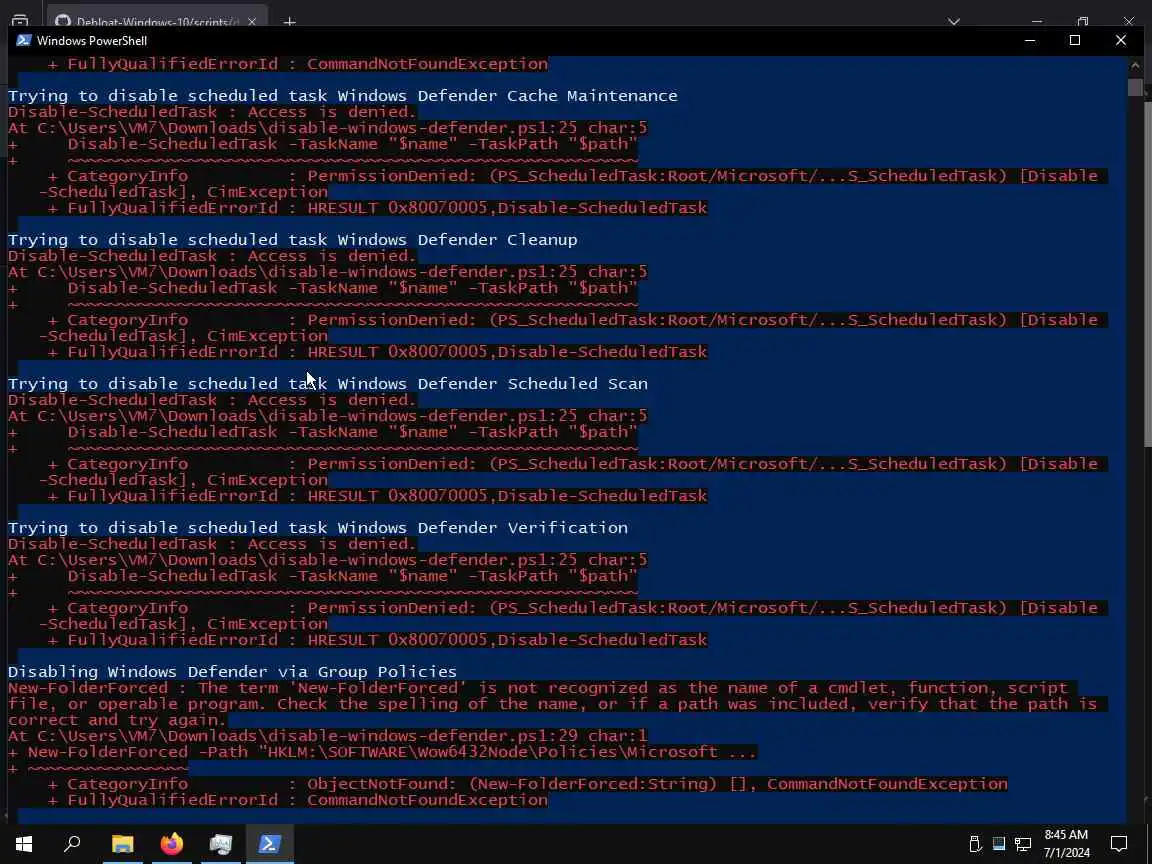Launch File Explorer from the taskbar
The image size is (1152, 864).
tap(123, 844)
